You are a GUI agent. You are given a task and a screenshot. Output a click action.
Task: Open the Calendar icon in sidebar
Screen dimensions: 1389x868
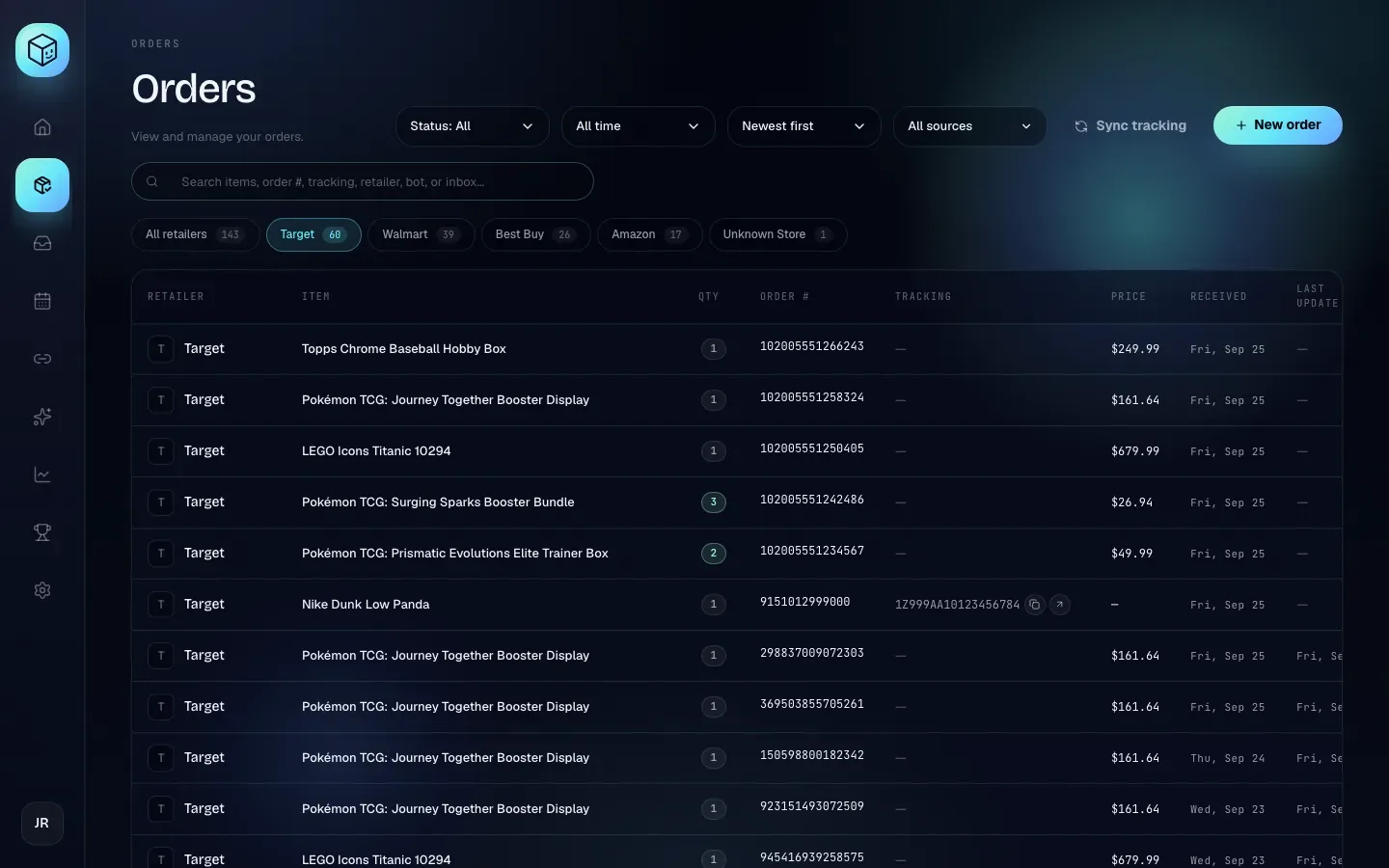(x=42, y=301)
